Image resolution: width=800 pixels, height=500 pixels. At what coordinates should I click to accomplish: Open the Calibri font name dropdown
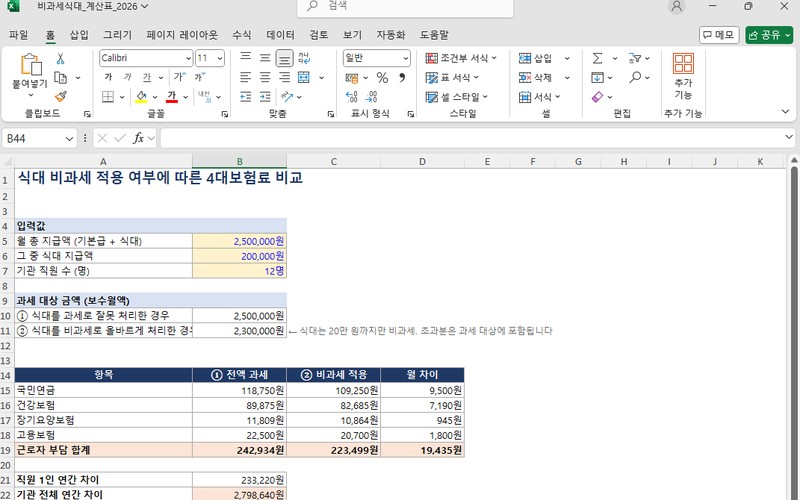pyautogui.click(x=188, y=58)
